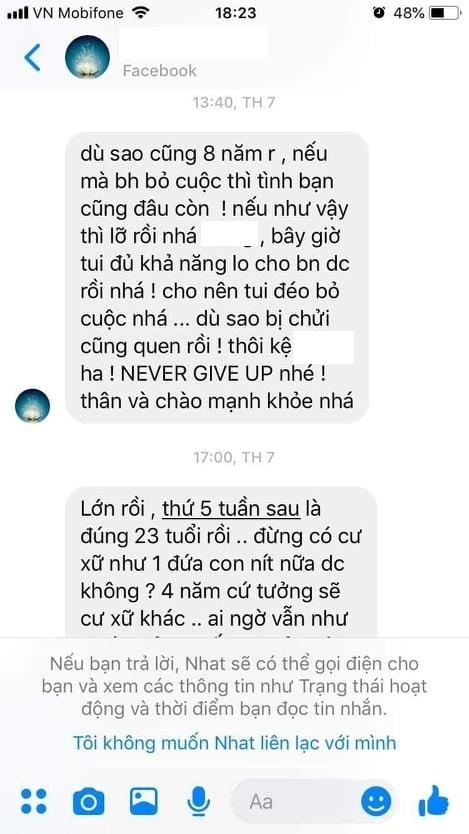This screenshot has height=834, width=469.
Task: Tap the 18:23 clock in status bar
Action: tap(234, 13)
